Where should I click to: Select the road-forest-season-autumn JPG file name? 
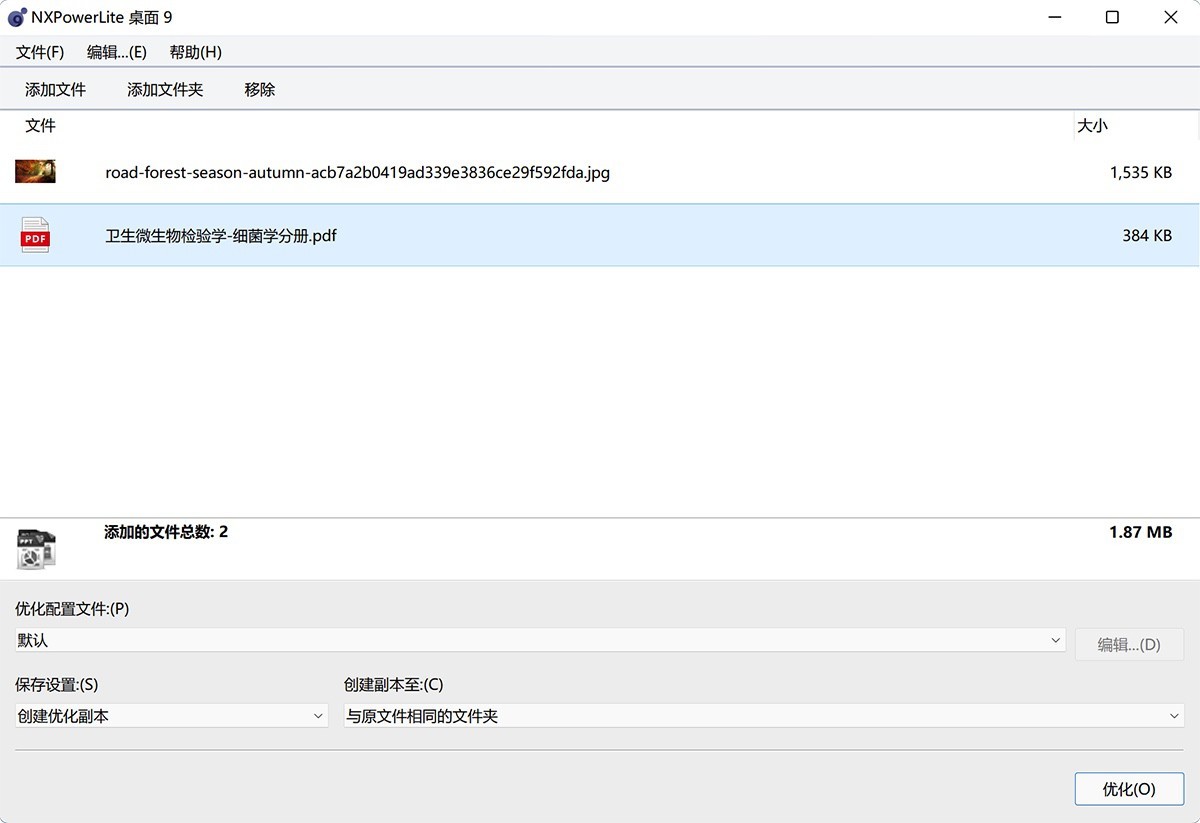357,172
